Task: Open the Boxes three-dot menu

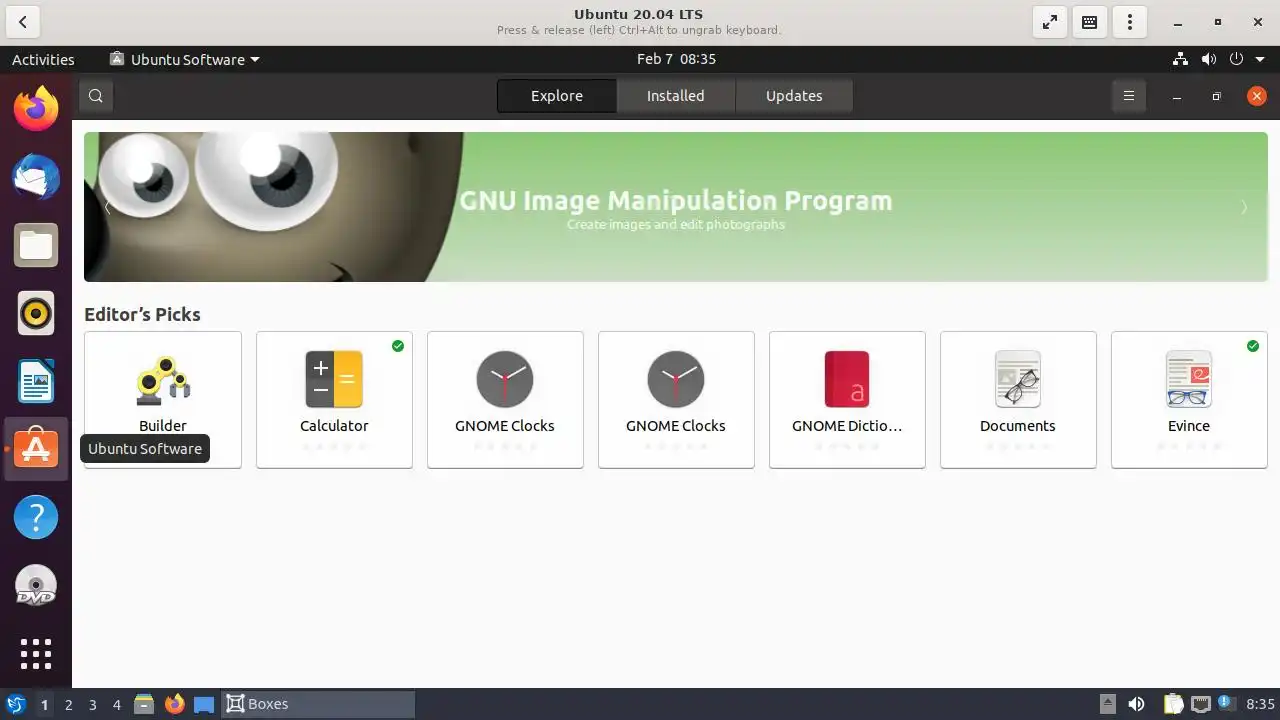Action: (1130, 22)
